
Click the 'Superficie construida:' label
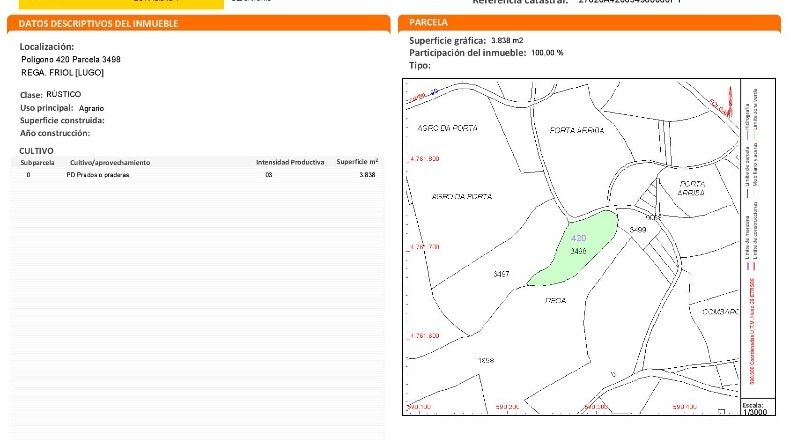[62, 120]
